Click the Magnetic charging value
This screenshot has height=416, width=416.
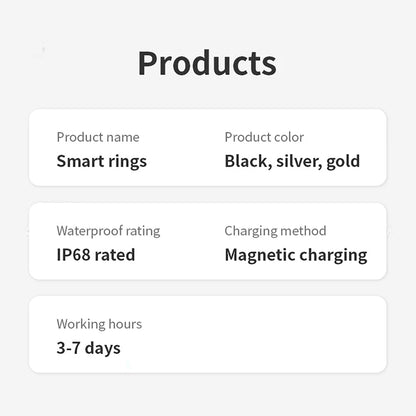pyautogui.click(x=296, y=256)
